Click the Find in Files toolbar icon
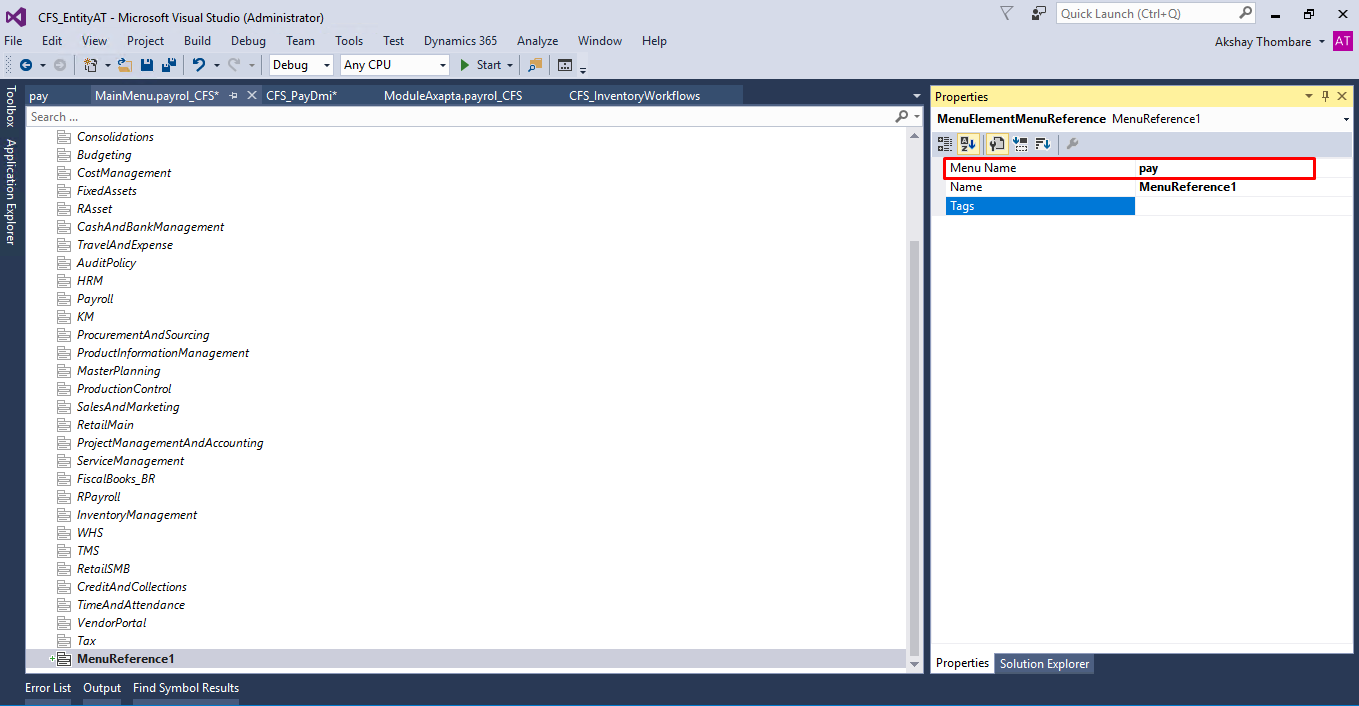This screenshot has height=706, width=1359. [x=535, y=65]
